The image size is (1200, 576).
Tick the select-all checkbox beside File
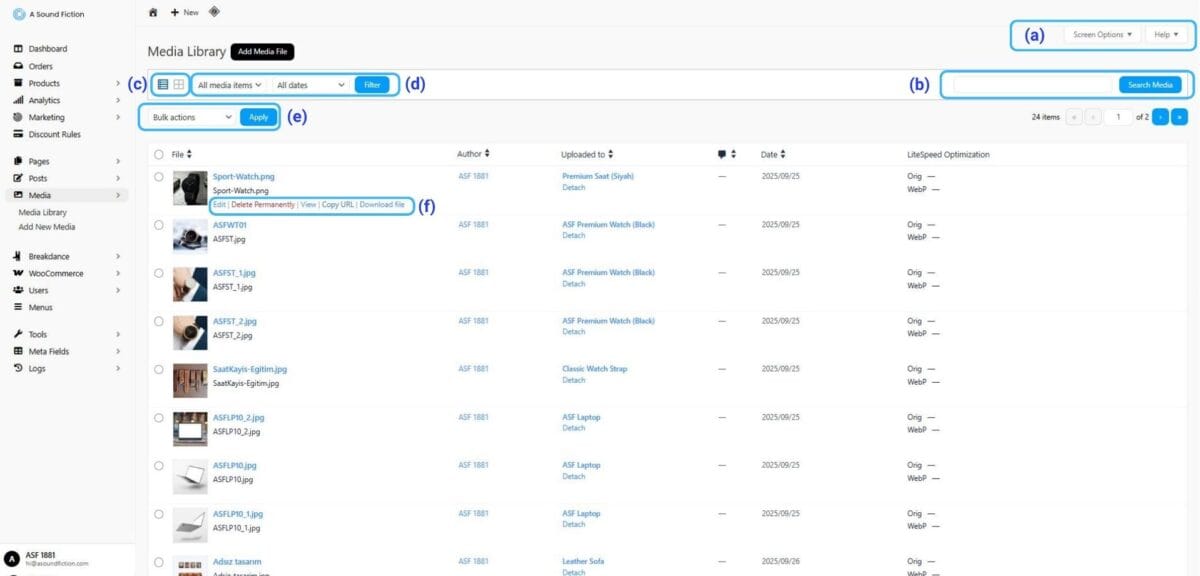pos(158,154)
